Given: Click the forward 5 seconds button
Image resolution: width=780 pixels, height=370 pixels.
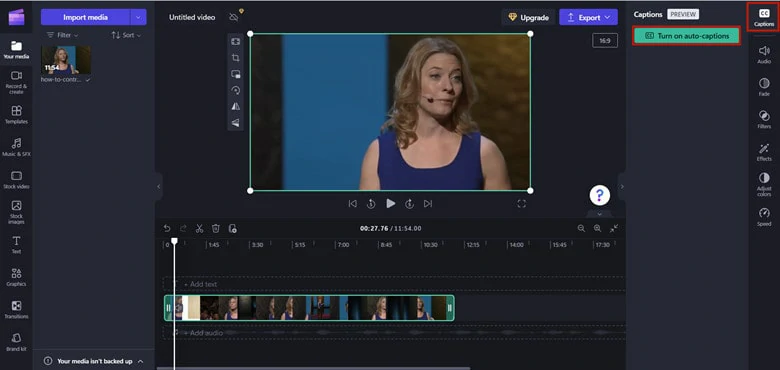Looking at the screenshot, I should coord(409,203).
